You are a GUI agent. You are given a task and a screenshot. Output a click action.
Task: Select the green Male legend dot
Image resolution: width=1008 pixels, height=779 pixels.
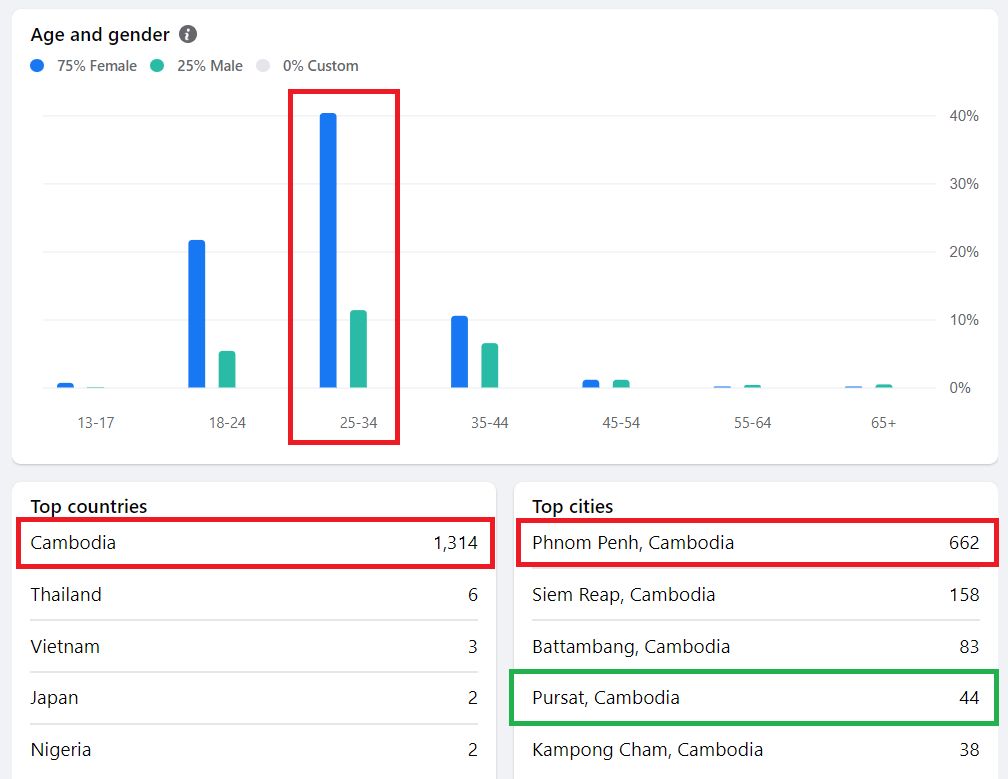click(157, 66)
